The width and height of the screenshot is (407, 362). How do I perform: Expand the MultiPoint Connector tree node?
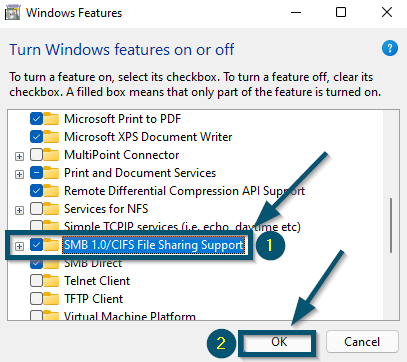(x=19, y=156)
